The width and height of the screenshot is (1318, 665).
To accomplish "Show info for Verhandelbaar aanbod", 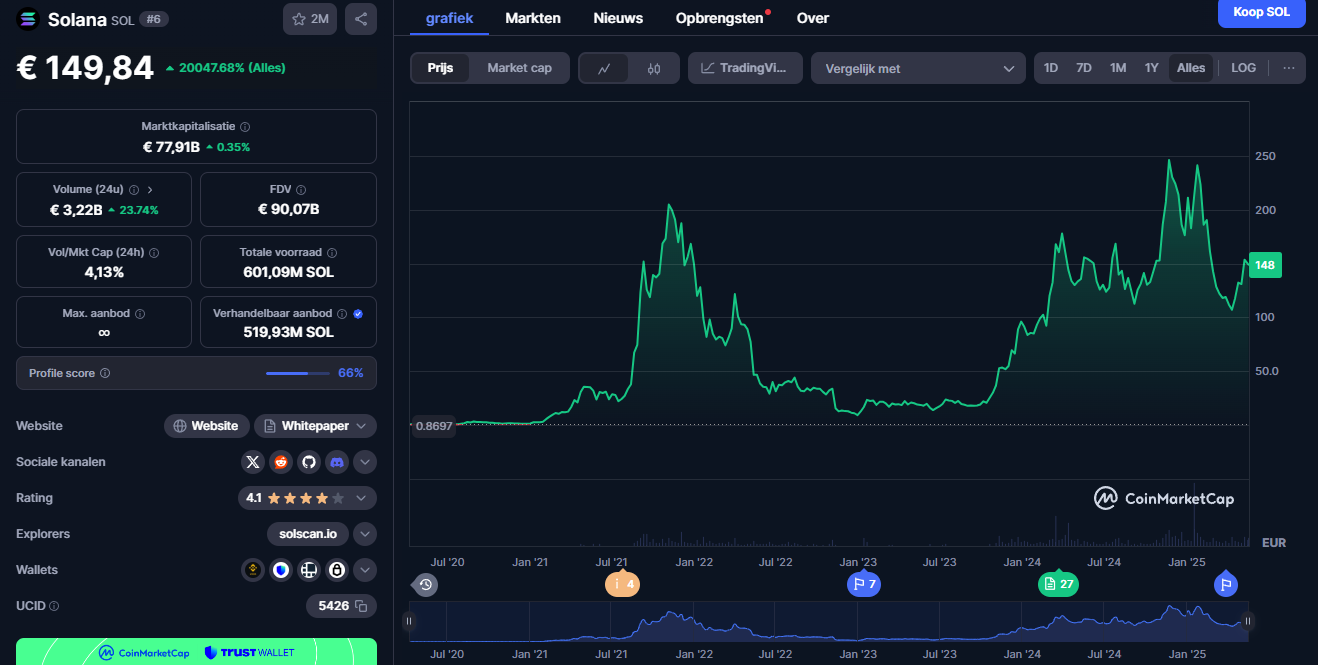I will point(342,314).
